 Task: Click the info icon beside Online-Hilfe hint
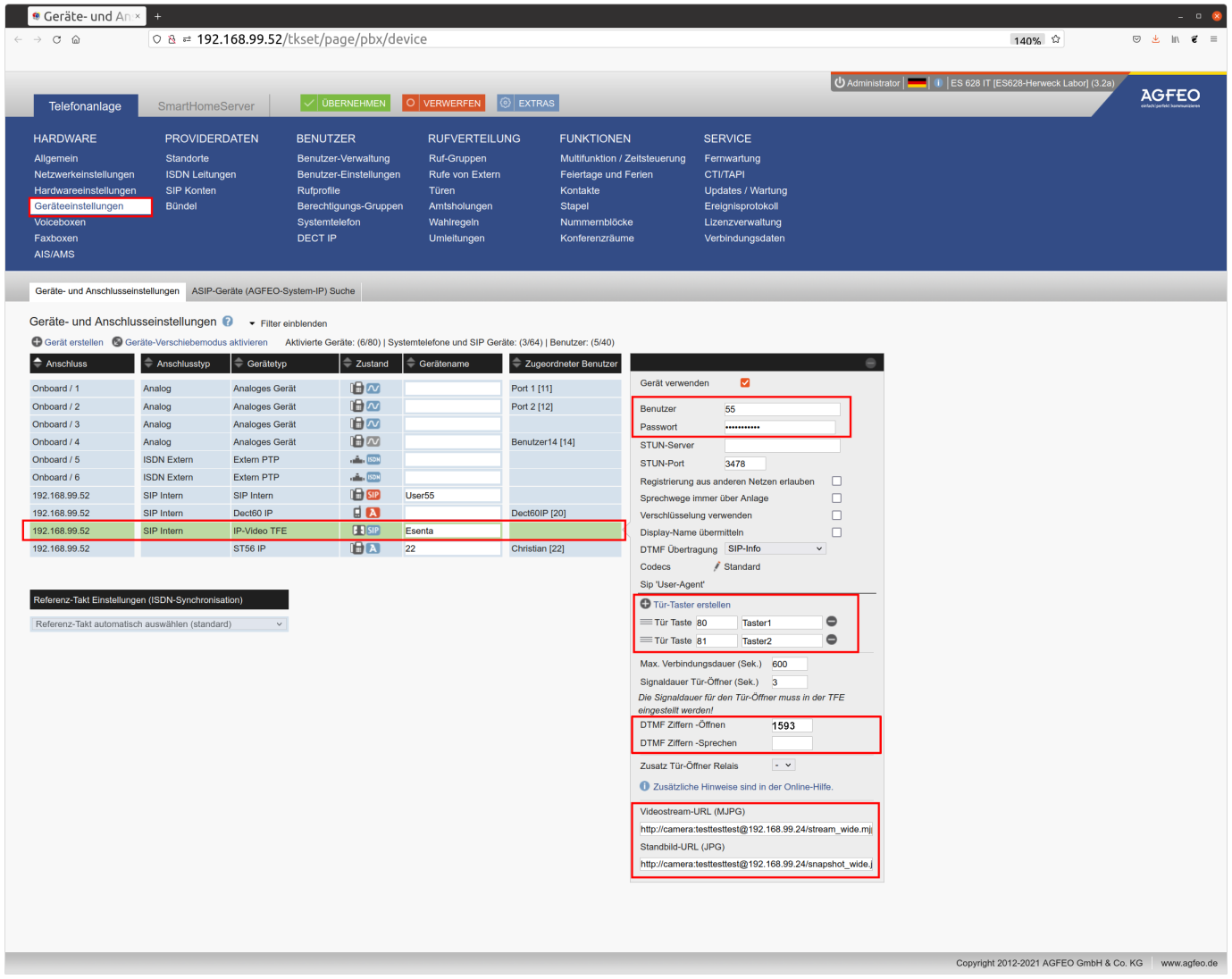click(645, 786)
